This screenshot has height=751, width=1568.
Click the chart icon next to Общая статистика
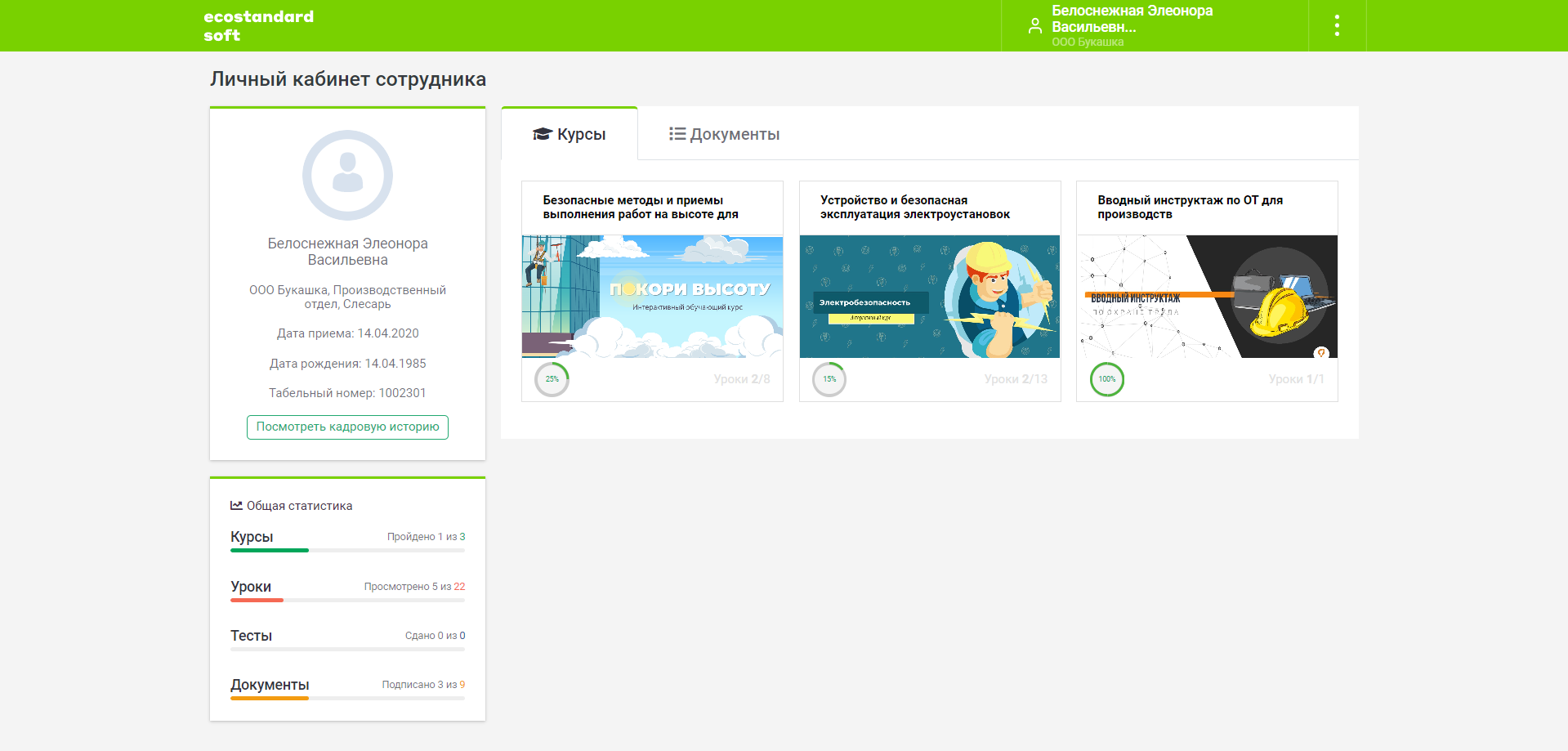pos(236,505)
